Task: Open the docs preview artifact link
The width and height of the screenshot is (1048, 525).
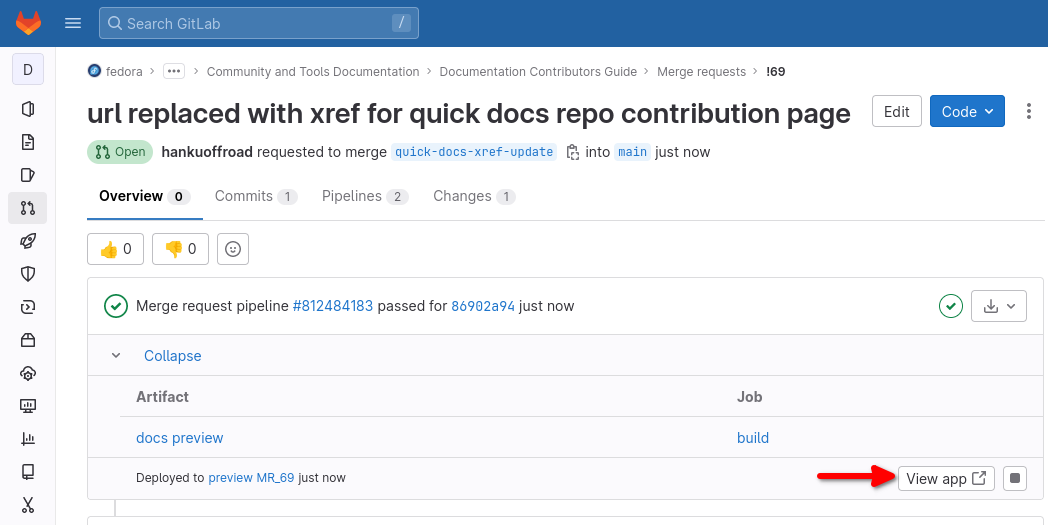Action: (x=180, y=438)
